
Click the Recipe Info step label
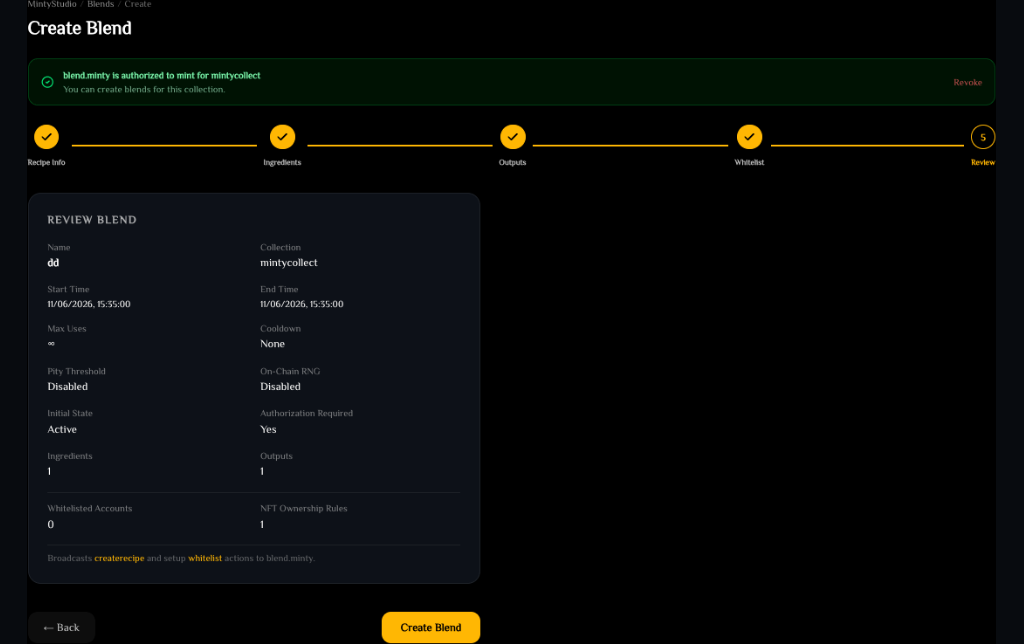[46, 163]
